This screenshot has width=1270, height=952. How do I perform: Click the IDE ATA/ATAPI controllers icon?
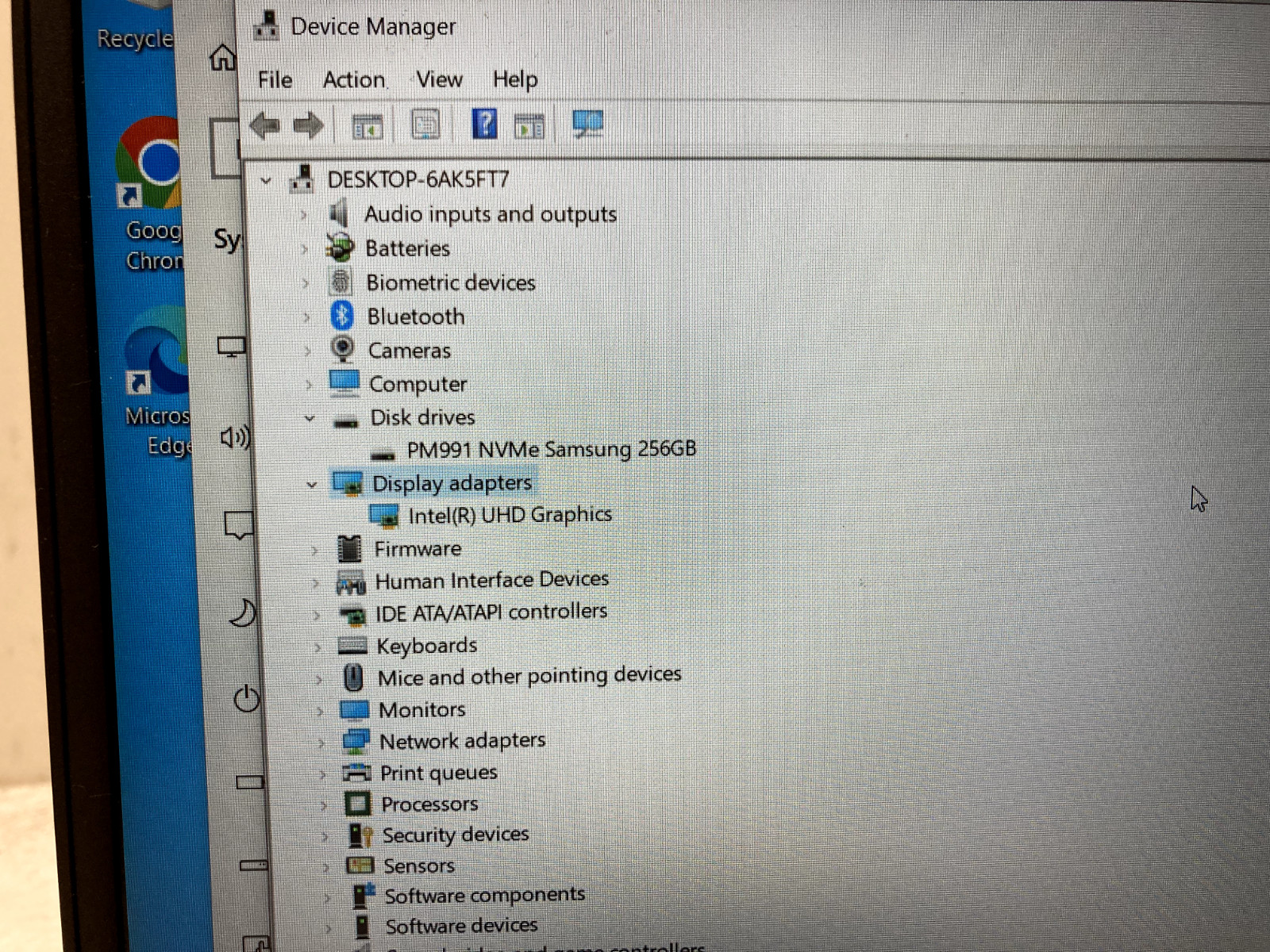[352, 615]
